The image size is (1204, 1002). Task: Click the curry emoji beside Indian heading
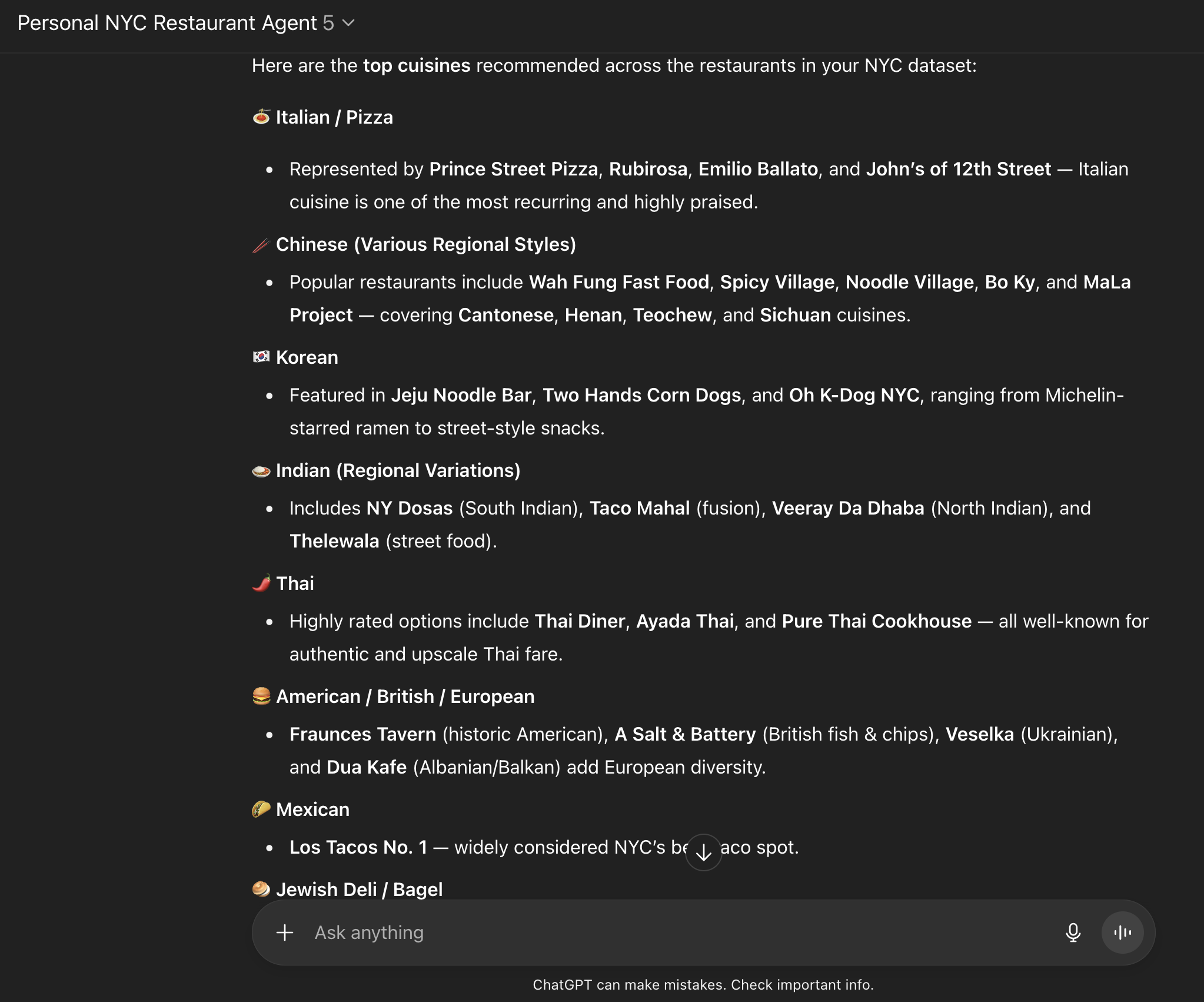(261, 470)
